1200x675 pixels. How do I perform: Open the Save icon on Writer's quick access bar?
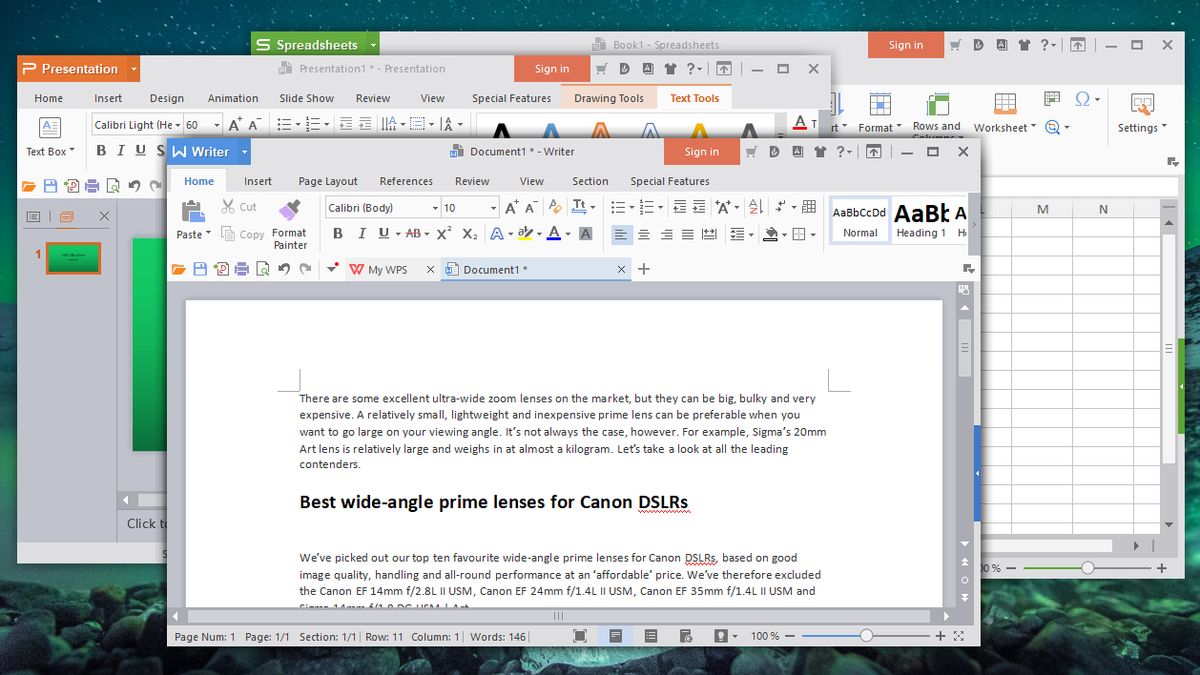[200, 268]
